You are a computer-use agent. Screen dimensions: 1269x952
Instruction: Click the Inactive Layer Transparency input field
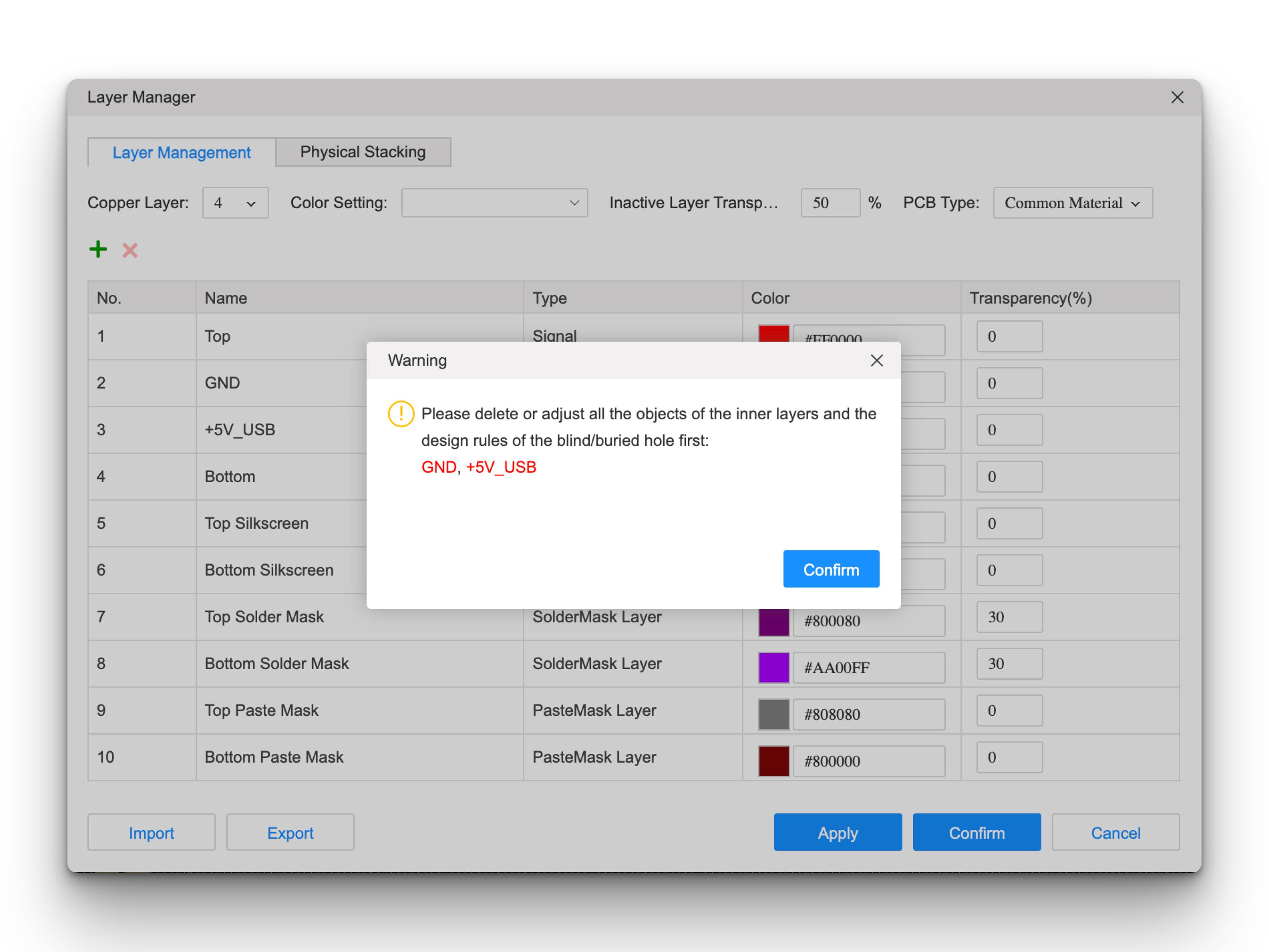tap(830, 203)
